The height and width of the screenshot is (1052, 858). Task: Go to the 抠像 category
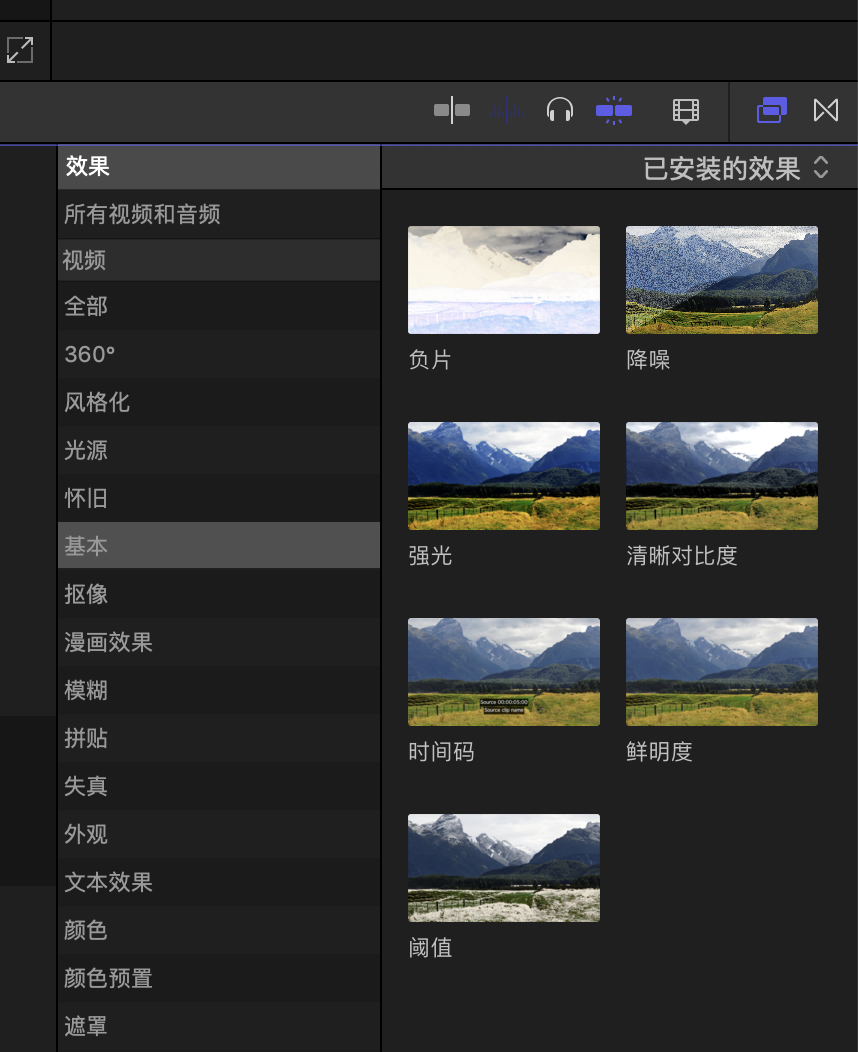(x=86, y=594)
